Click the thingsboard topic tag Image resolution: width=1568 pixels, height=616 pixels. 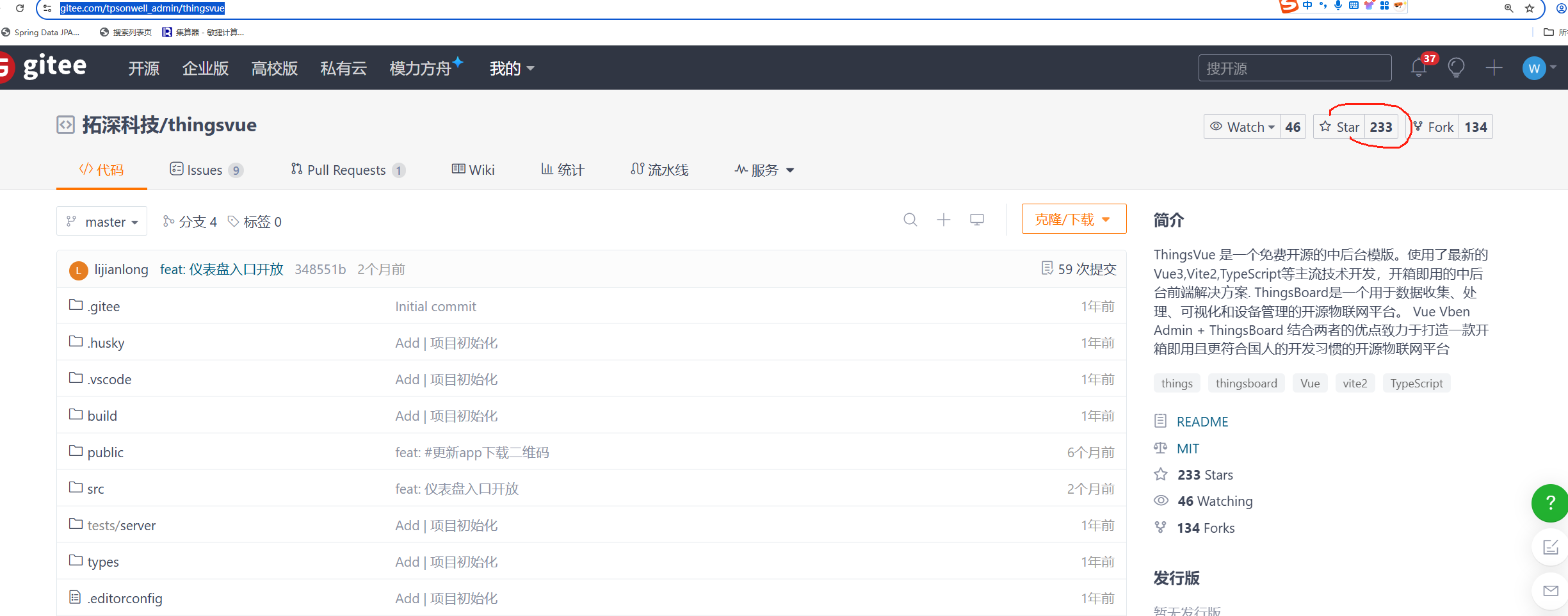click(1246, 383)
